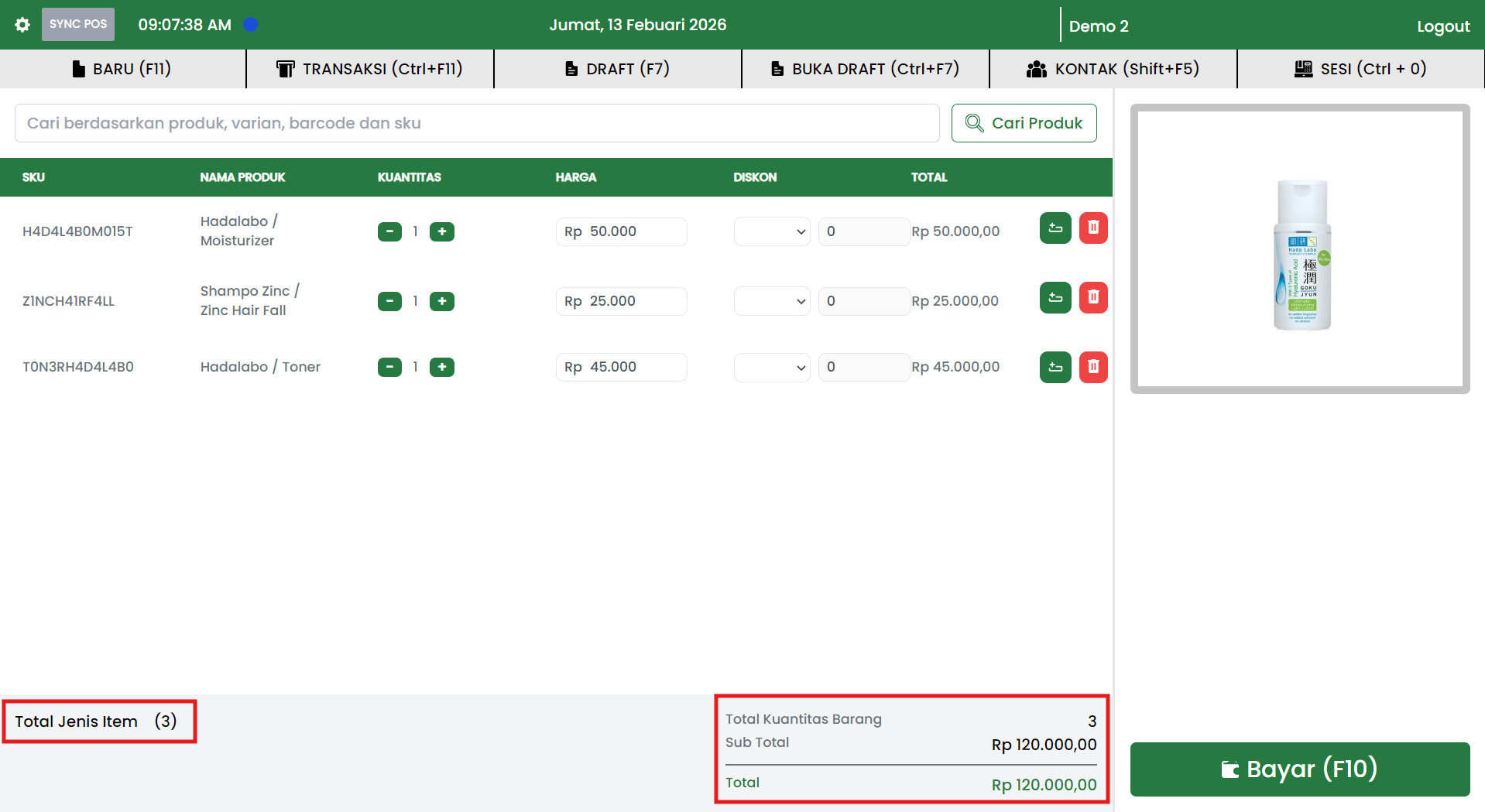This screenshot has height=812, width=1485.
Task: Expand discount dropdown for Shampo Zinc
Action: tap(771, 301)
